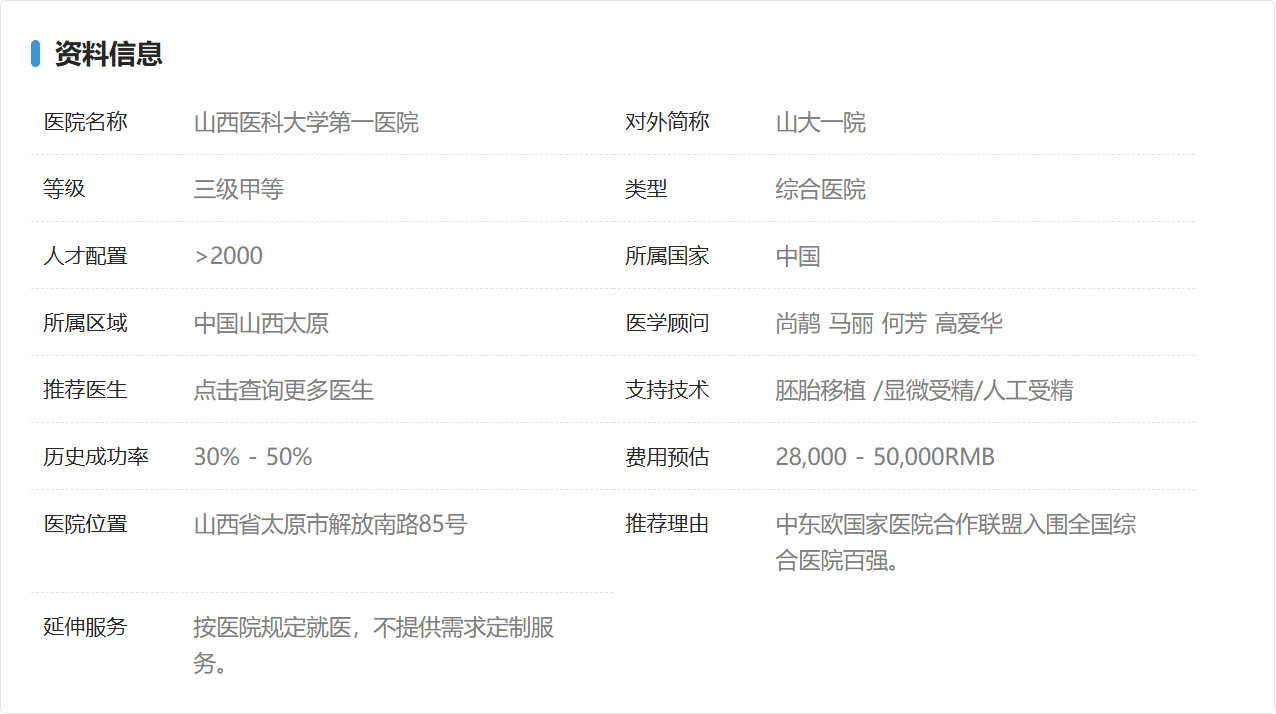
Task: Select the 医学顾问 label
Action: (x=668, y=323)
